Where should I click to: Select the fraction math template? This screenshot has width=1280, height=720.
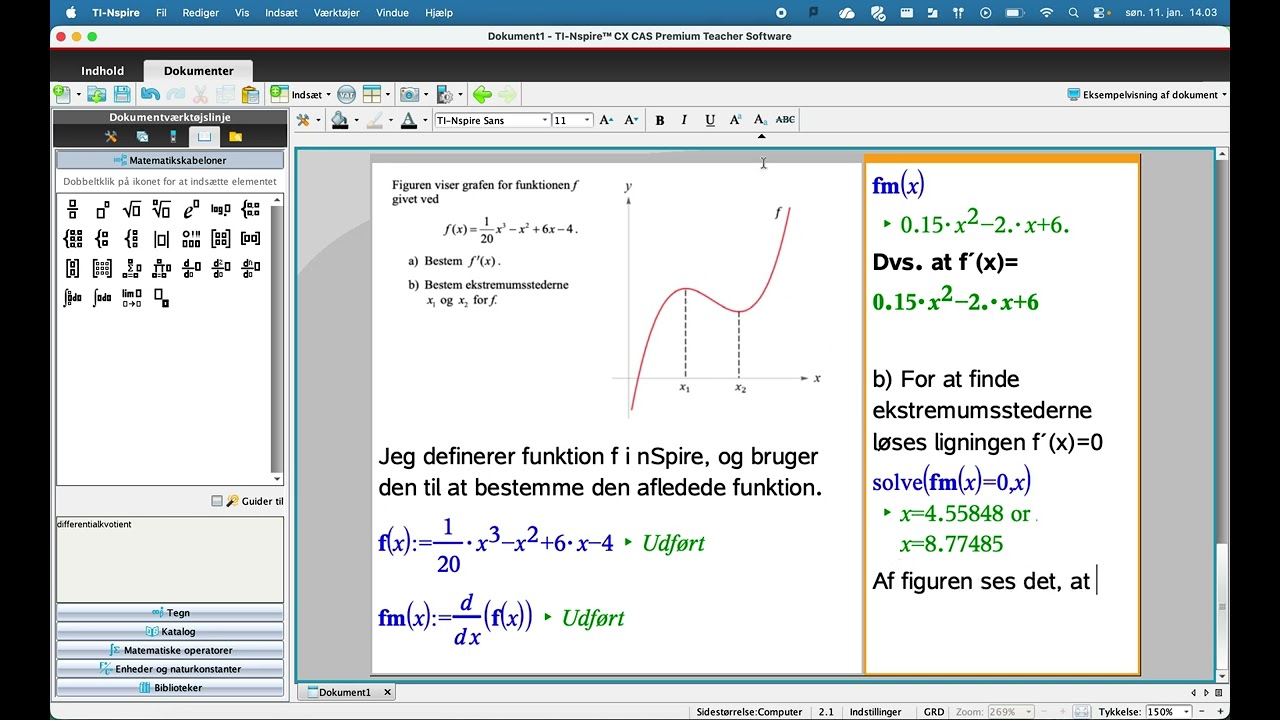pyautogui.click(x=72, y=209)
